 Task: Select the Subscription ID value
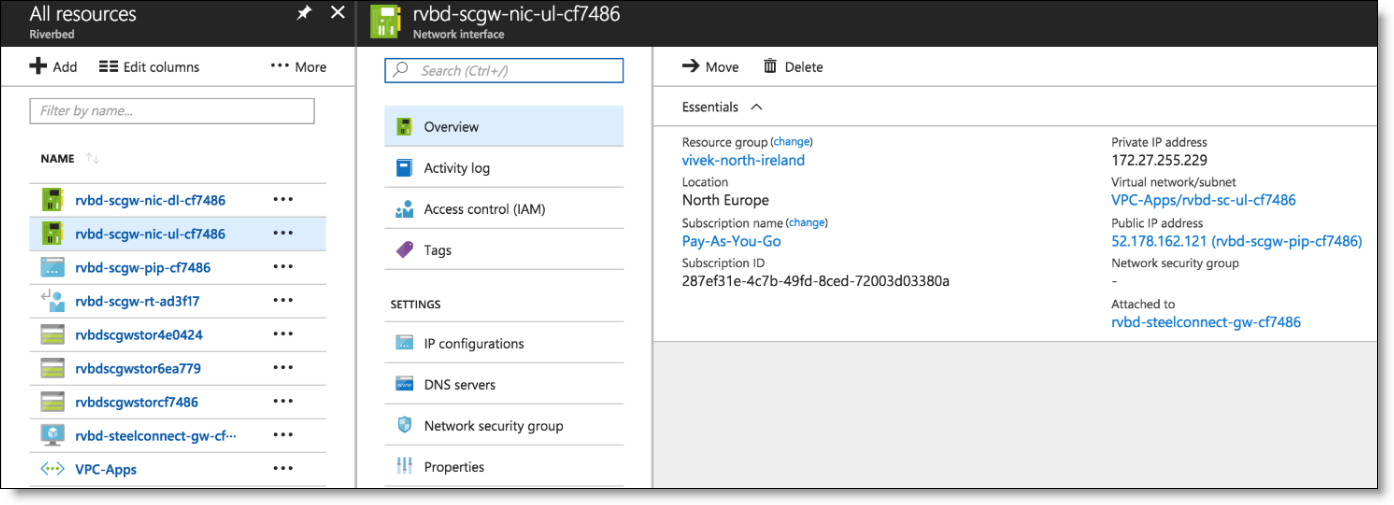[x=816, y=281]
